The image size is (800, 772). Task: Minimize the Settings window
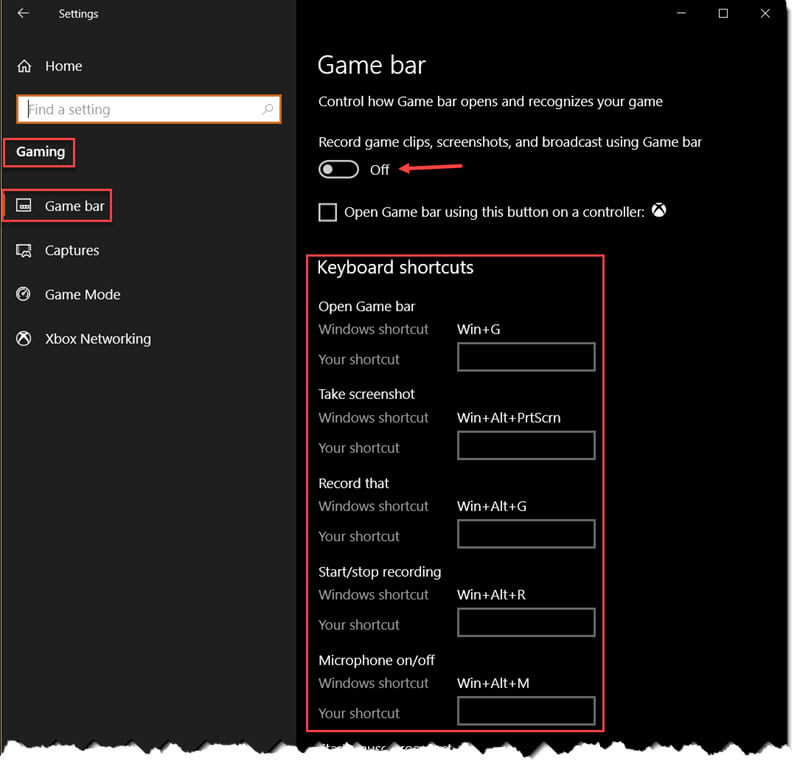(x=681, y=13)
